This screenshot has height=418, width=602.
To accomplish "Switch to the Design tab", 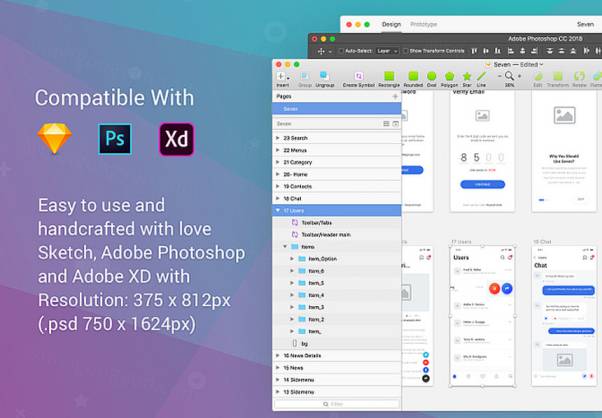I will point(391,24).
